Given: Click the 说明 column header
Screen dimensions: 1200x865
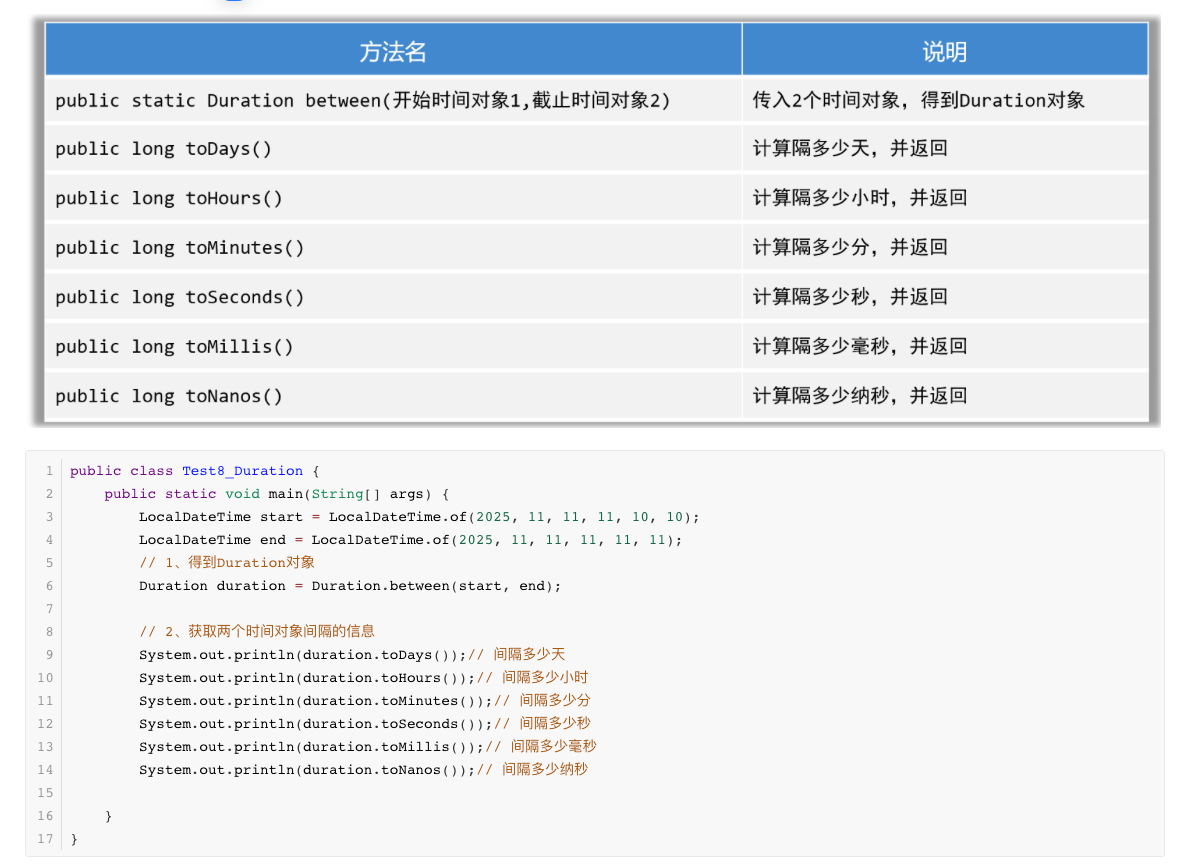Looking at the screenshot, I should (x=944, y=52).
